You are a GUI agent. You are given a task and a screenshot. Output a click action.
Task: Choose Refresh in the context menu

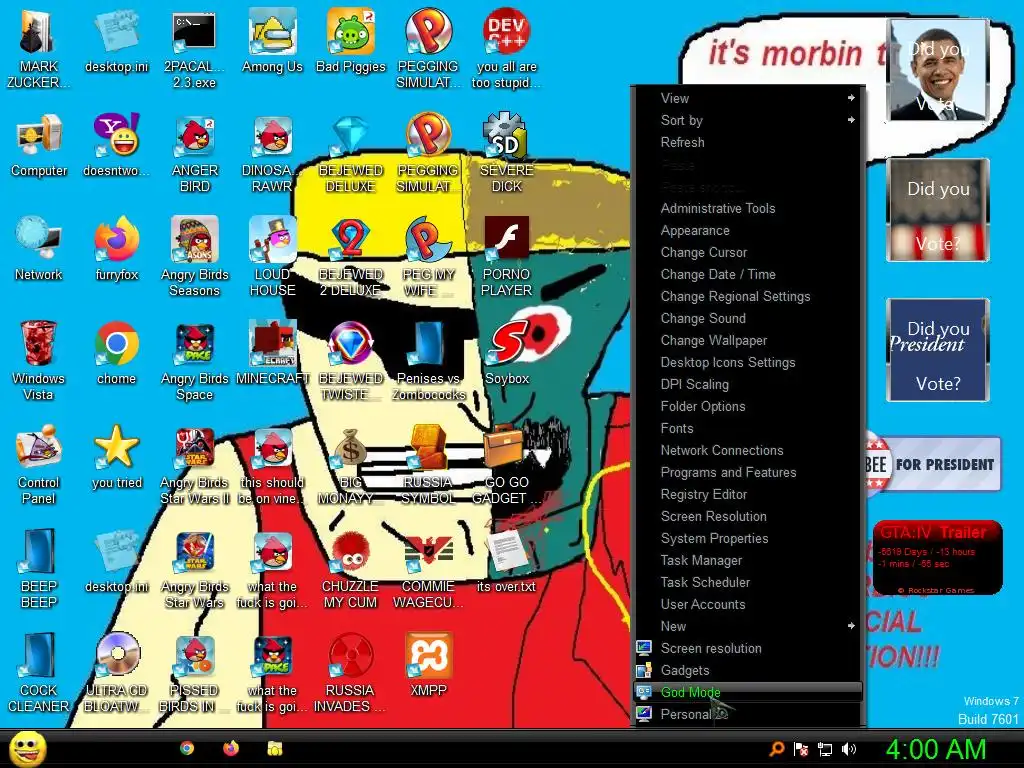click(748, 142)
